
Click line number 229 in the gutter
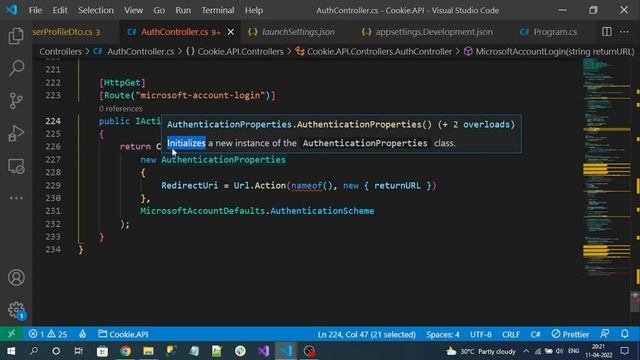coord(53,185)
